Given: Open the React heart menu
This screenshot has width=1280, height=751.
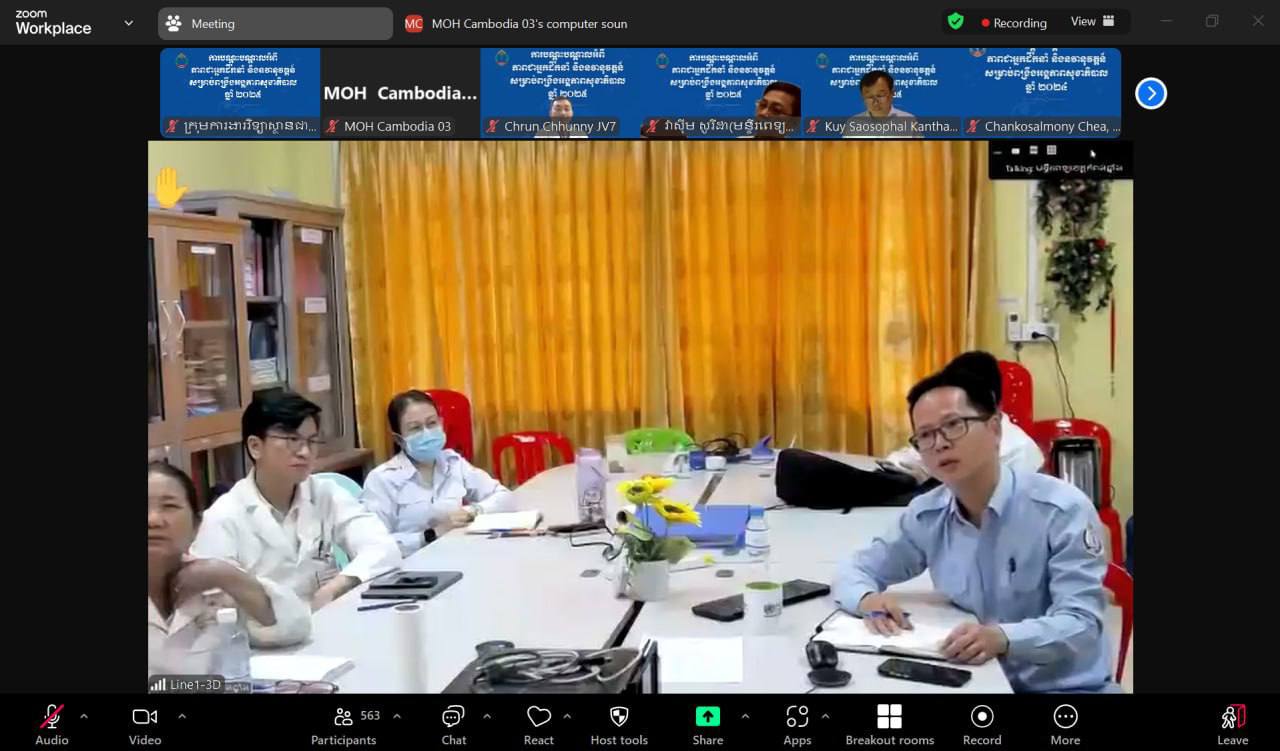Looking at the screenshot, I should (x=539, y=724).
